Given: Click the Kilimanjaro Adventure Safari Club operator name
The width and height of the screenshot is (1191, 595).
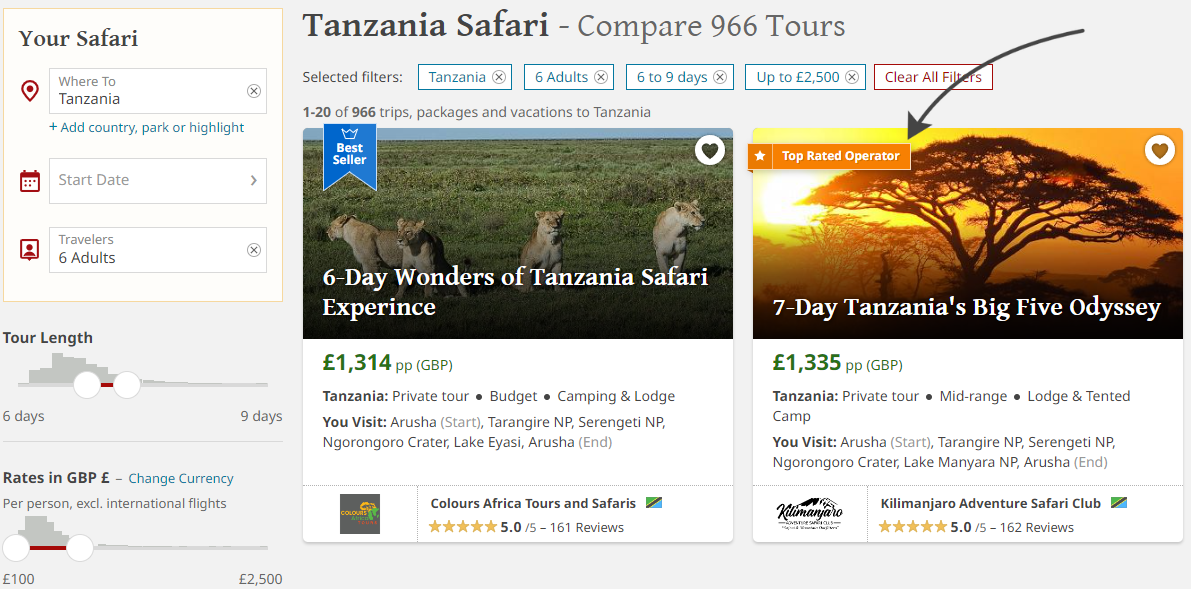Looking at the screenshot, I should point(990,504).
